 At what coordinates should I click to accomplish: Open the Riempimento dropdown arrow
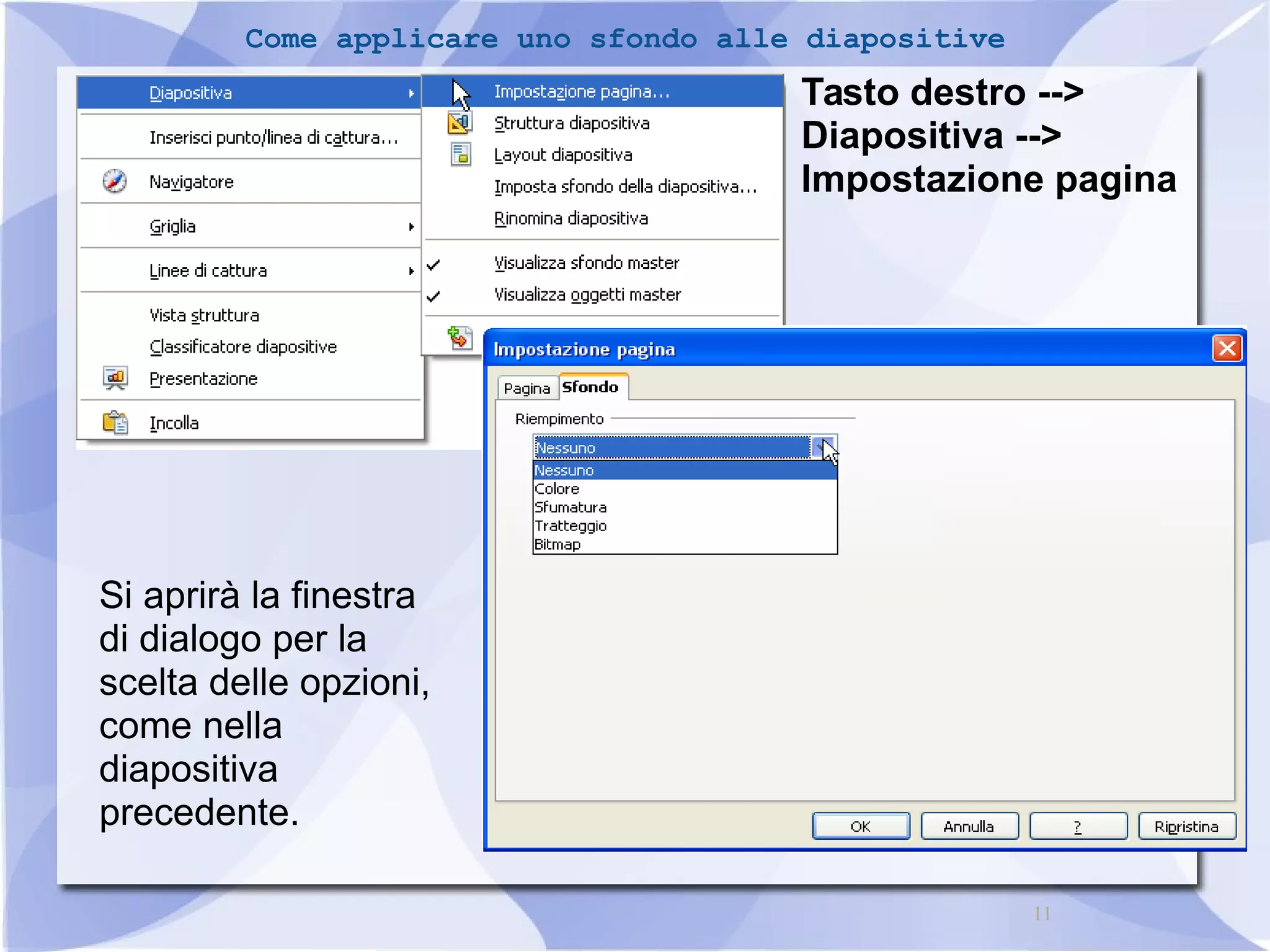click(824, 447)
